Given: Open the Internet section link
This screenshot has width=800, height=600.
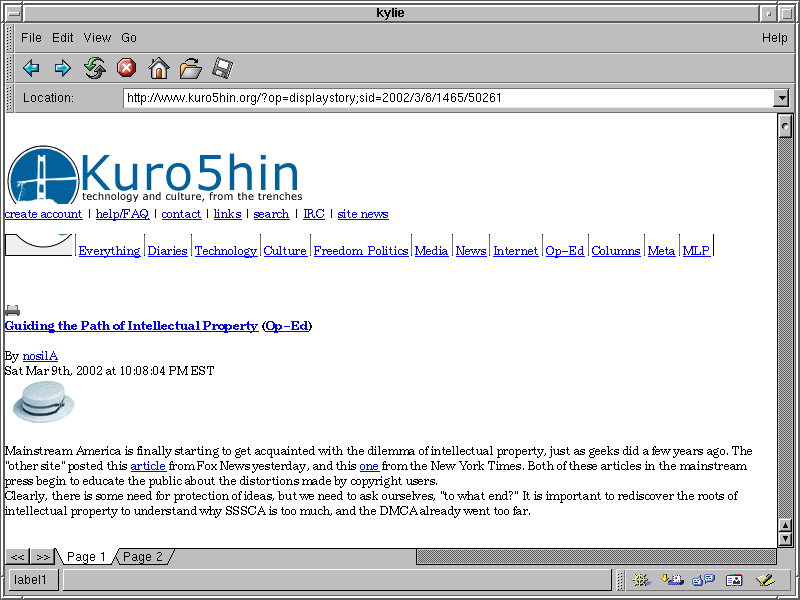Looking at the screenshot, I should 515,251.
